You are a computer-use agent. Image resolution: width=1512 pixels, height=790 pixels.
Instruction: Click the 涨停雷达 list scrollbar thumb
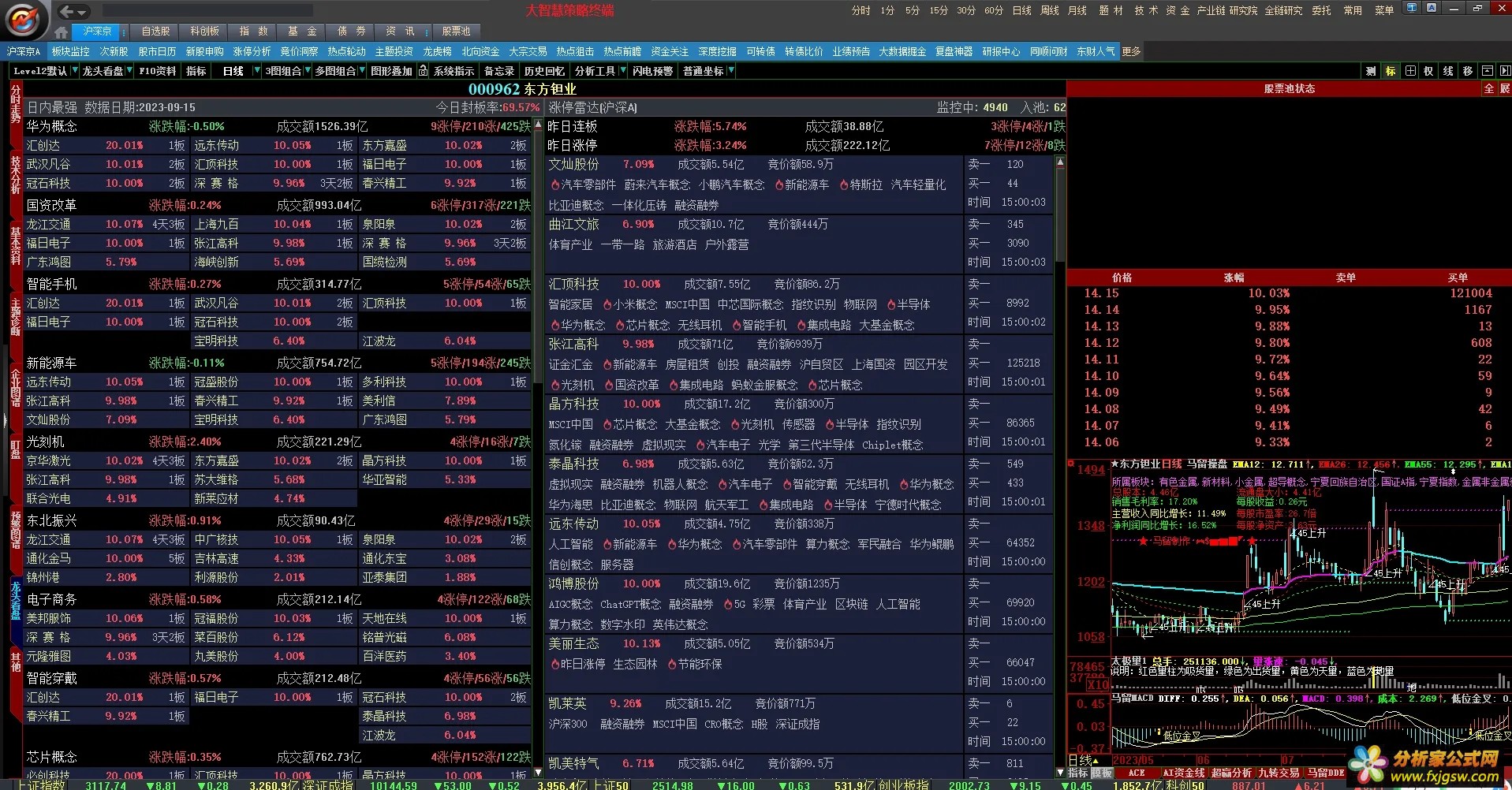click(x=1060, y=215)
